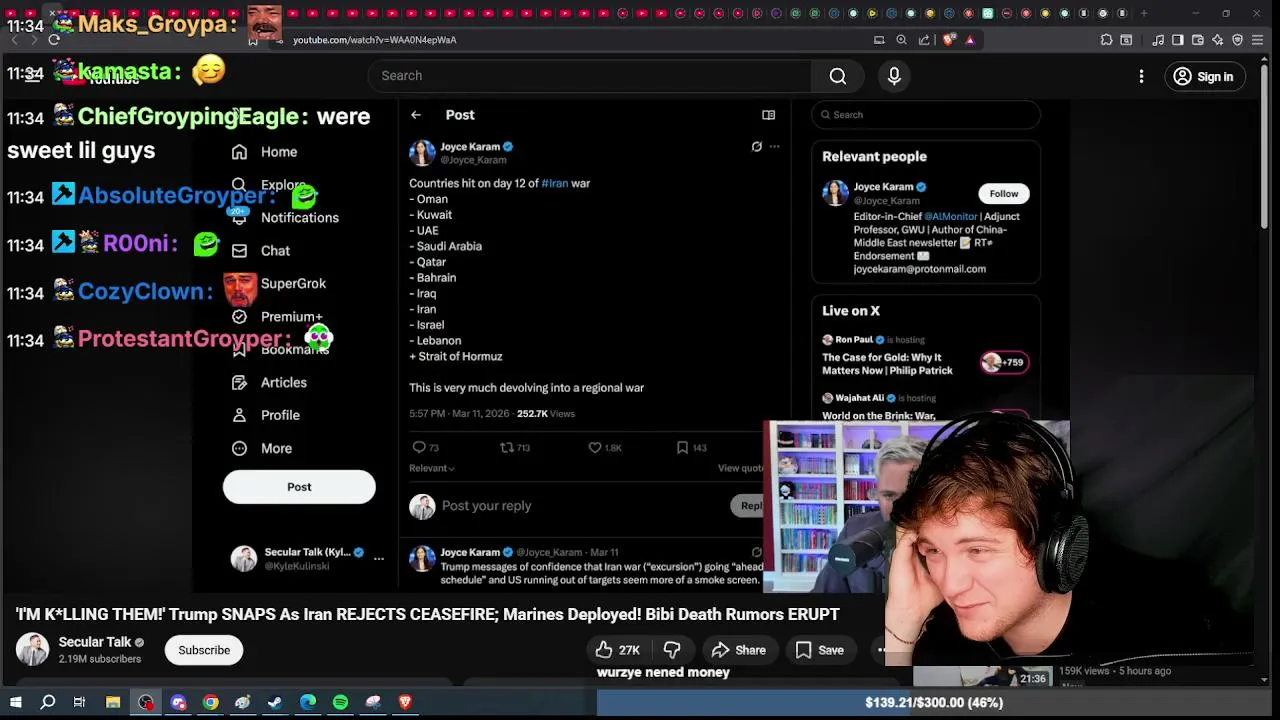1280x720 pixels.
Task: Subscribe to Secular Talk
Action: point(204,650)
